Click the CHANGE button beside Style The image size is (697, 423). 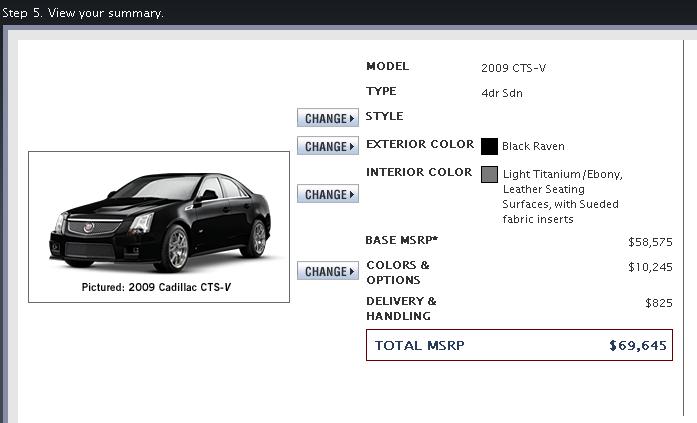[327, 118]
